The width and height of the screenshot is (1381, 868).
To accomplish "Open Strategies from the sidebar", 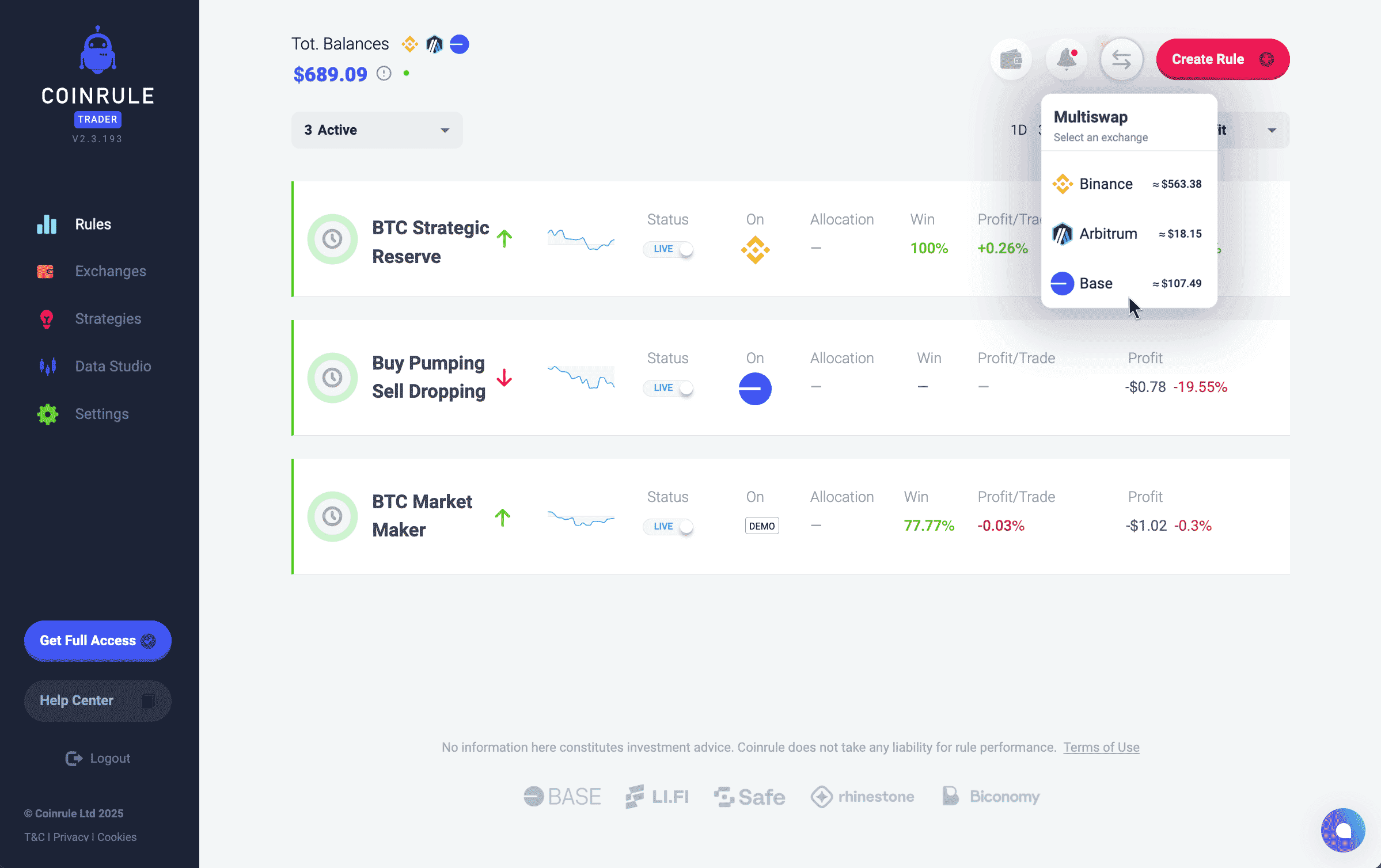I will [46, 319].
